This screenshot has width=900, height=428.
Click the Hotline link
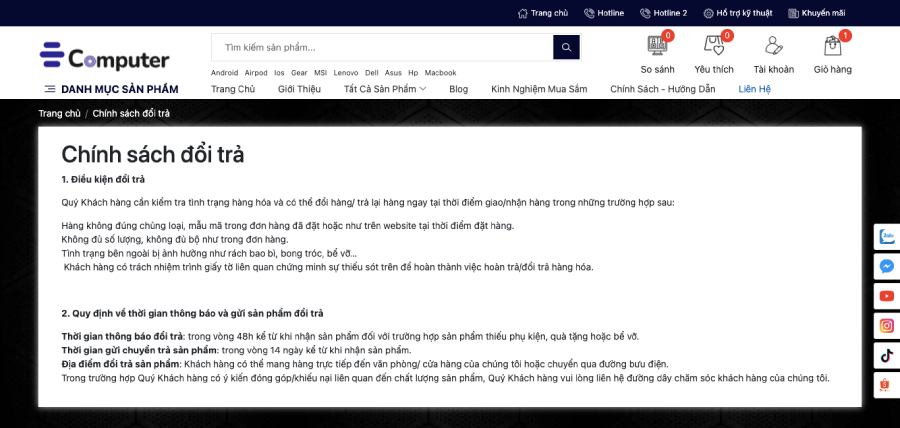point(604,13)
